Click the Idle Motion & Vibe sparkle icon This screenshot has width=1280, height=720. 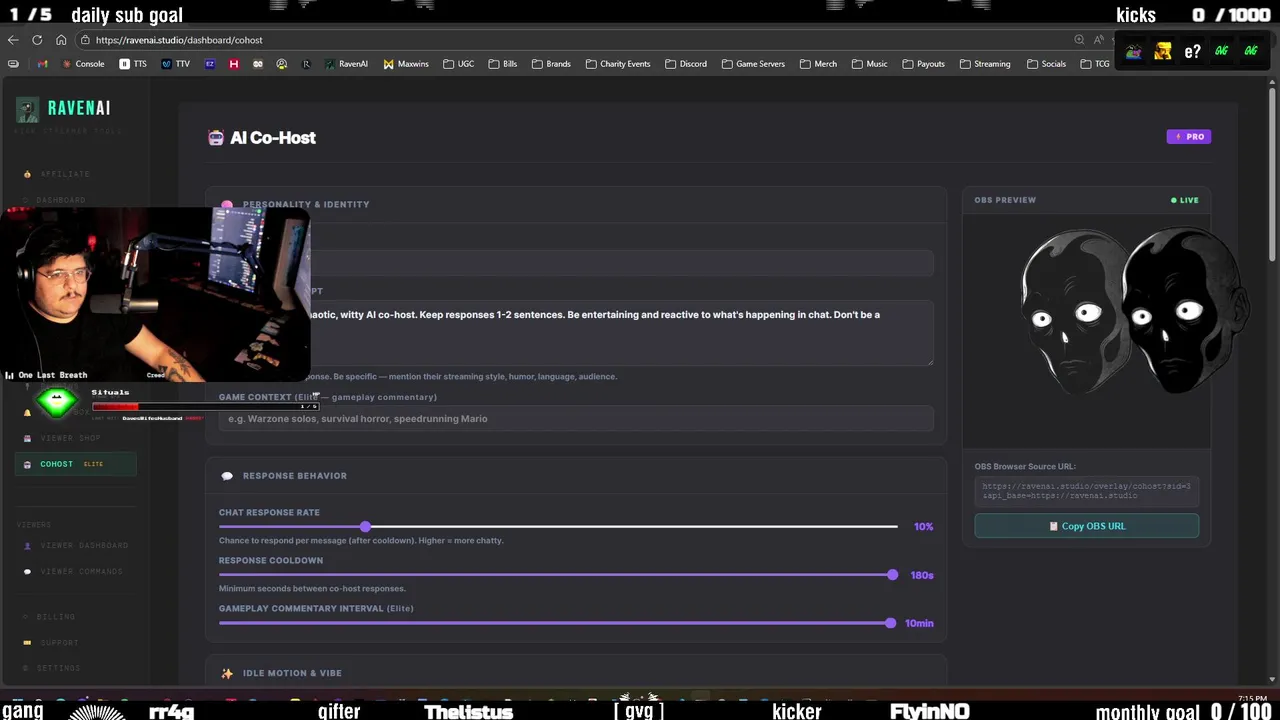click(227, 673)
